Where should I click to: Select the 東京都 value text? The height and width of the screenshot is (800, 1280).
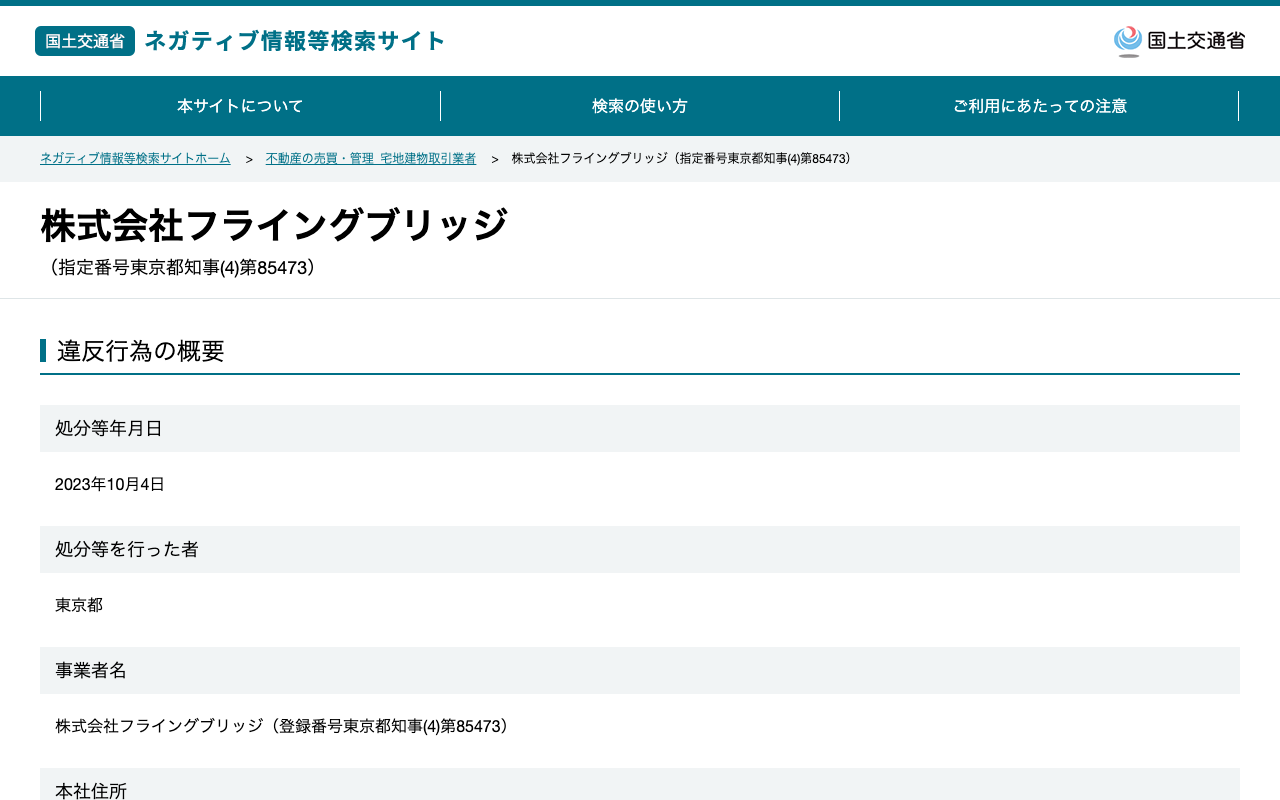[x=79, y=605]
